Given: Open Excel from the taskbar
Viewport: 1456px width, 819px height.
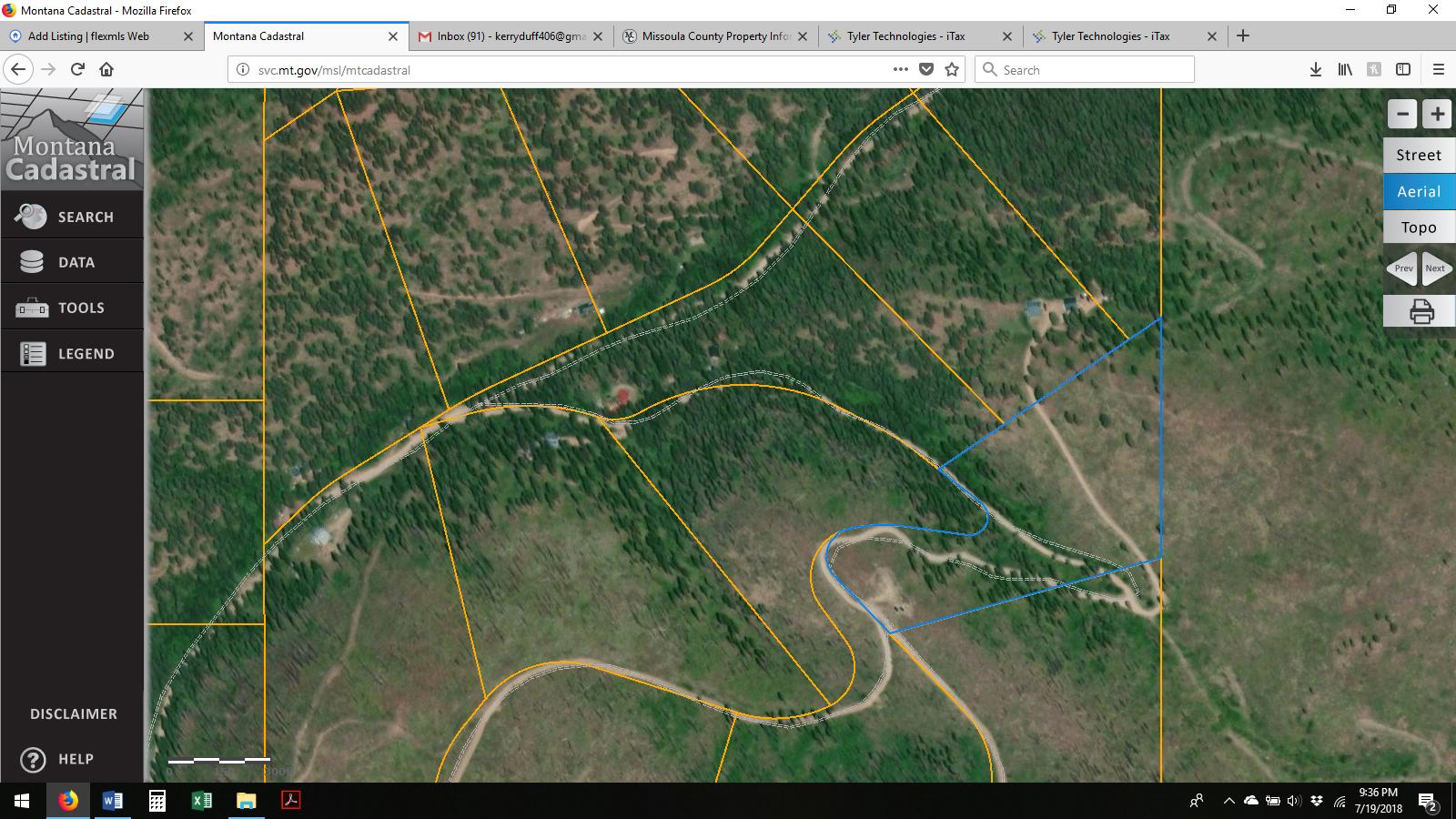Looking at the screenshot, I should (202, 801).
